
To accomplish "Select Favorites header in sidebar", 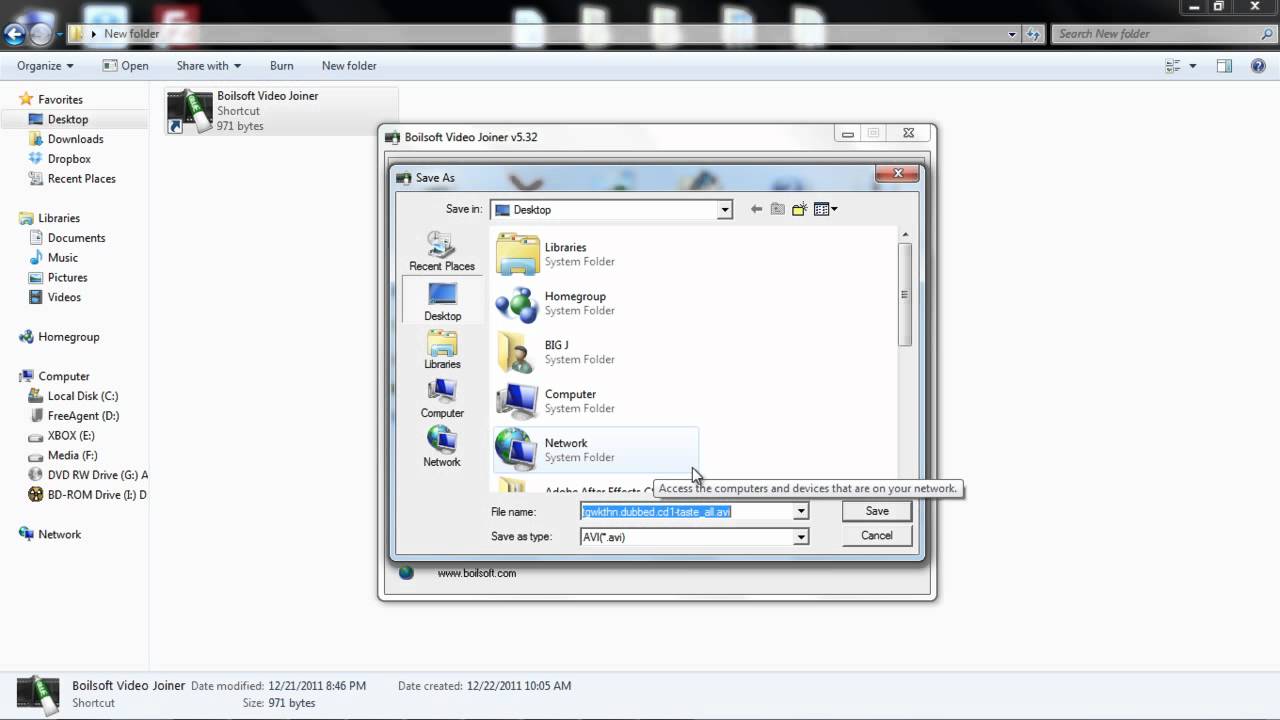I will click(x=60, y=99).
